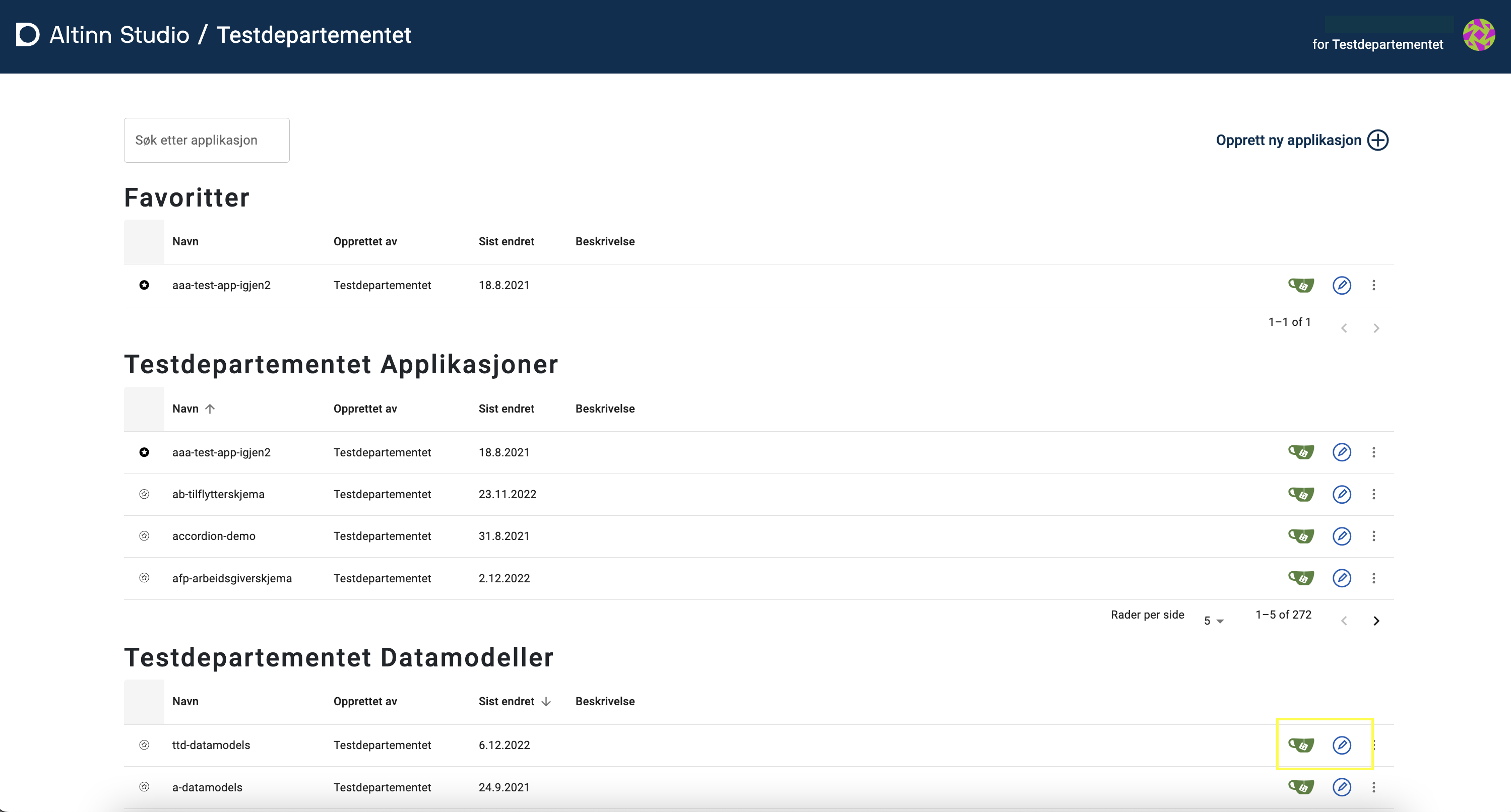Image resolution: width=1511 pixels, height=812 pixels.
Task: Open Rader per side dropdown
Action: click(x=1213, y=620)
